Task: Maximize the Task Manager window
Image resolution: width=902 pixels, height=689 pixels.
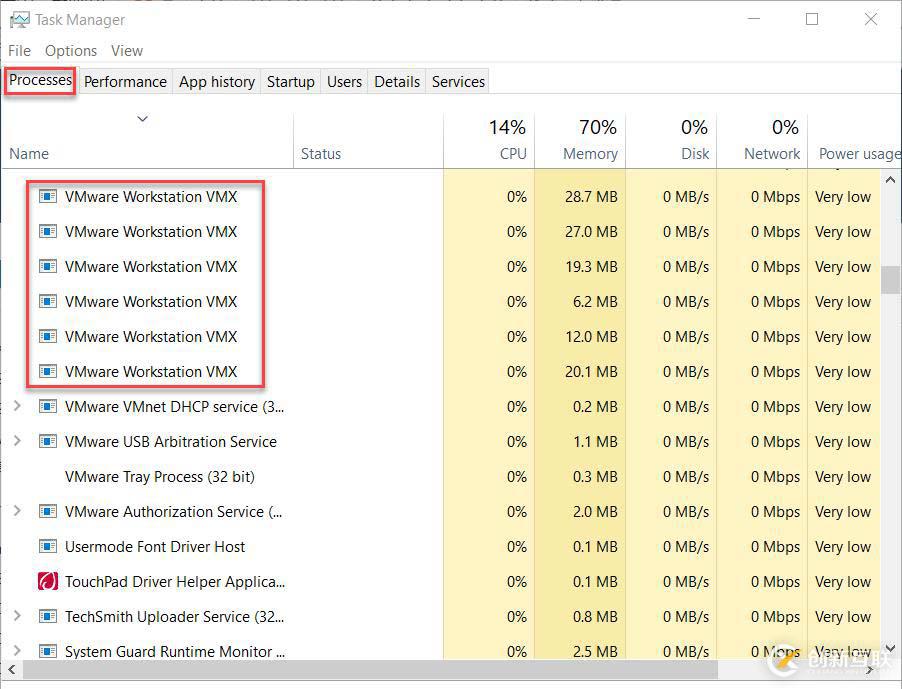Action: coord(812,19)
